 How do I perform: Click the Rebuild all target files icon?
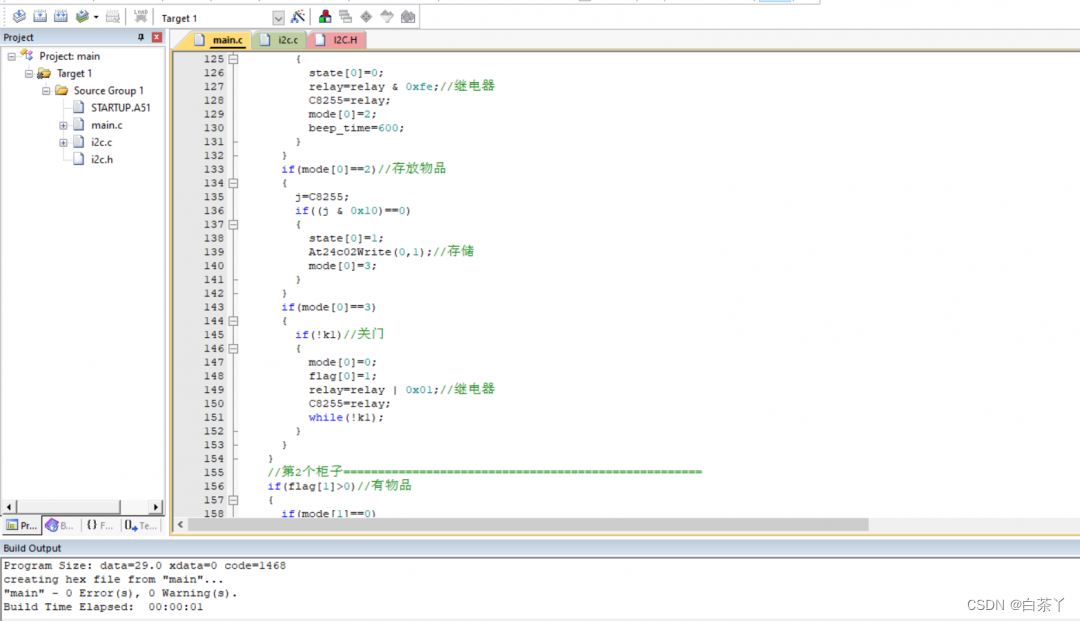[x=61, y=17]
